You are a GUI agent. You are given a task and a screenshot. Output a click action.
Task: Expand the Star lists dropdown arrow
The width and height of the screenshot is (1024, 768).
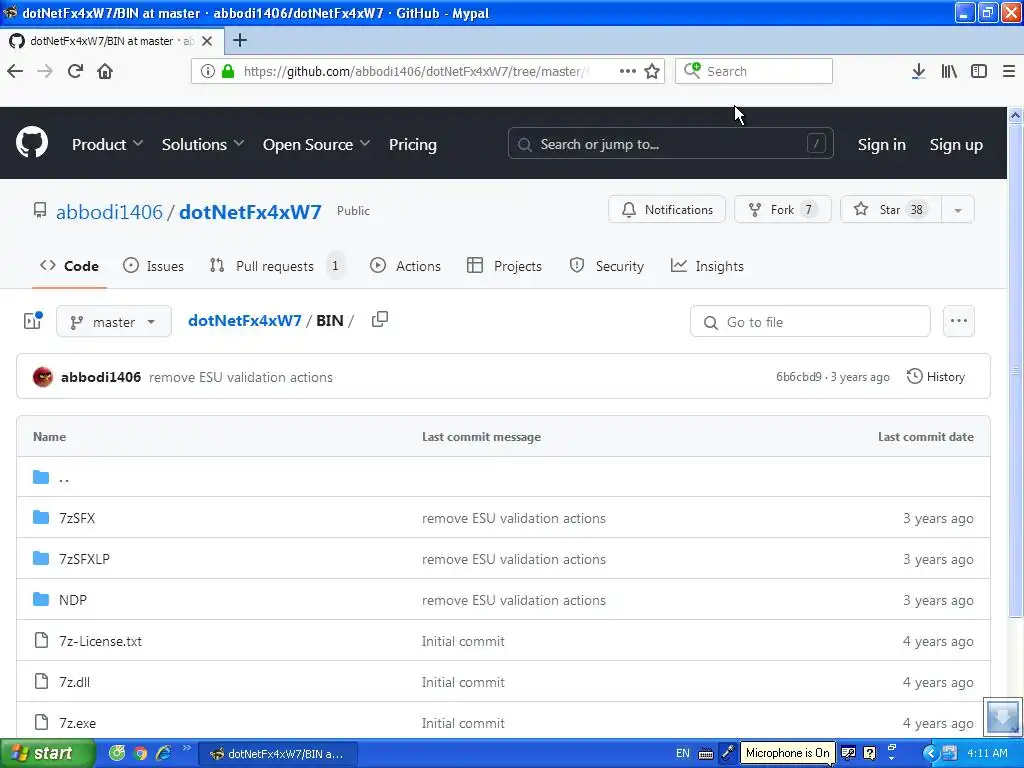(958, 210)
